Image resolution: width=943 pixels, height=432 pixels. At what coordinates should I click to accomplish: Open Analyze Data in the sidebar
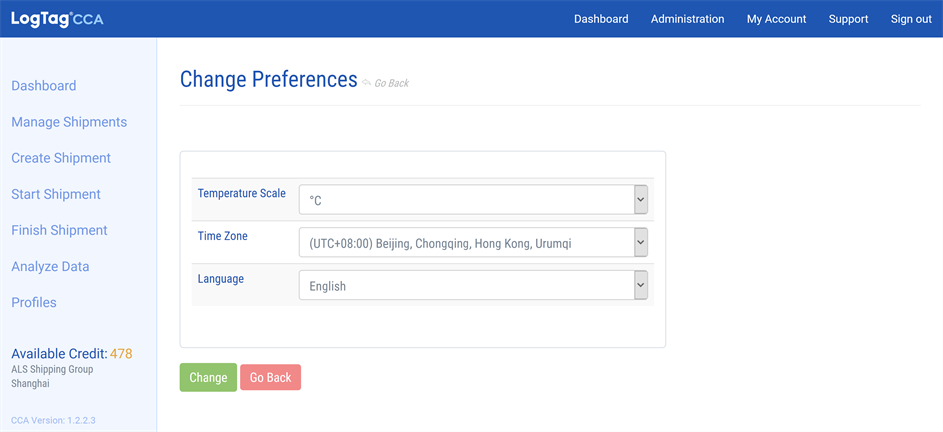pos(50,266)
